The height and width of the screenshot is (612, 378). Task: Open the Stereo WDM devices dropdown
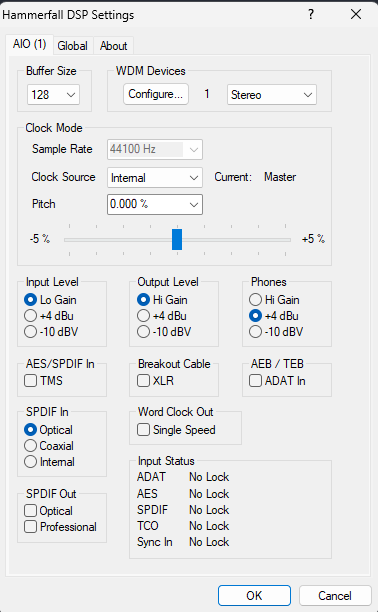tap(272, 94)
